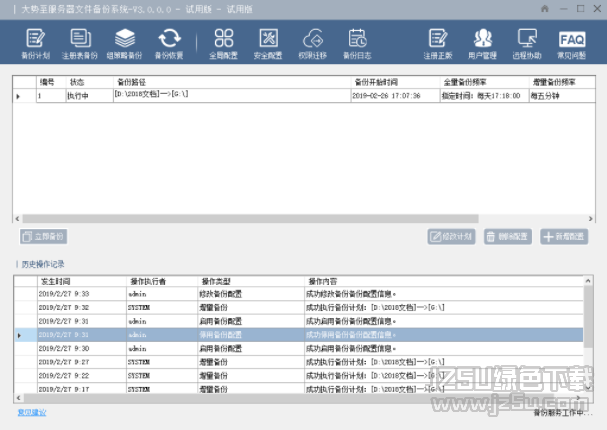Click the history vertical scrollbar thumb
The width and height of the screenshot is (607, 430).
tap(588, 317)
